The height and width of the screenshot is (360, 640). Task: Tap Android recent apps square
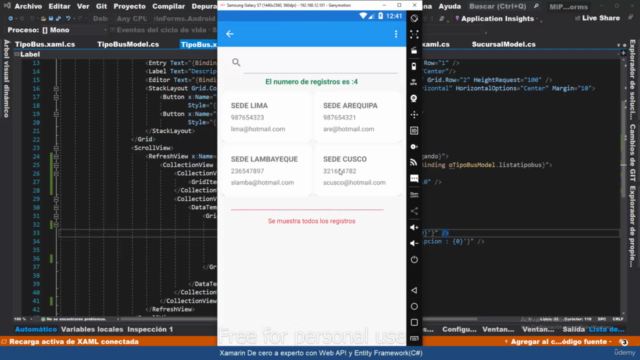[x=414, y=322]
